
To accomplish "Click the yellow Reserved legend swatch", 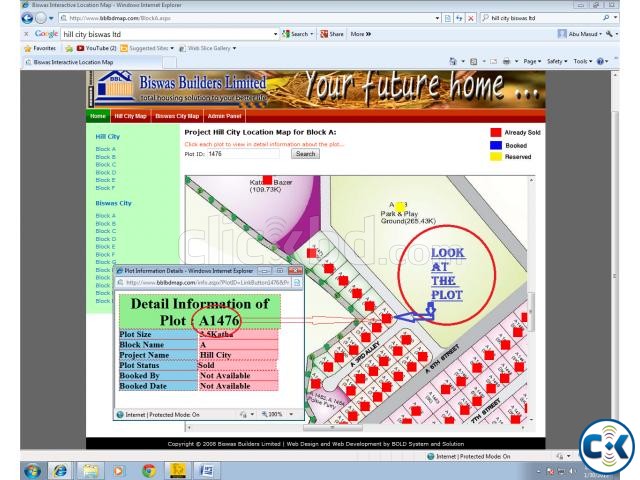I will click(496, 157).
